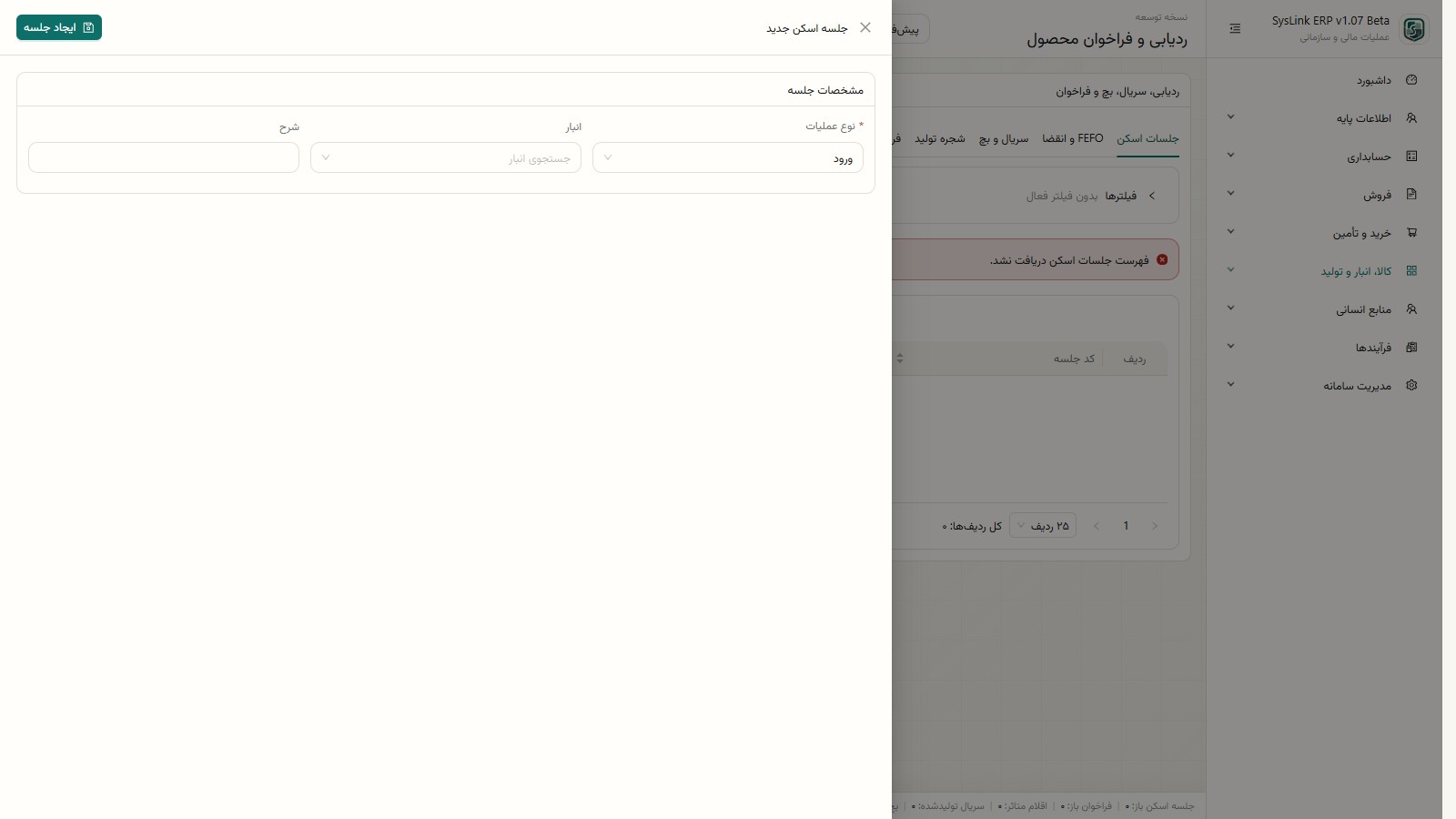This screenshot has height=819, width=1456.
Task: Click the مدیریت سامانه gear icon
Action: 1411,386
